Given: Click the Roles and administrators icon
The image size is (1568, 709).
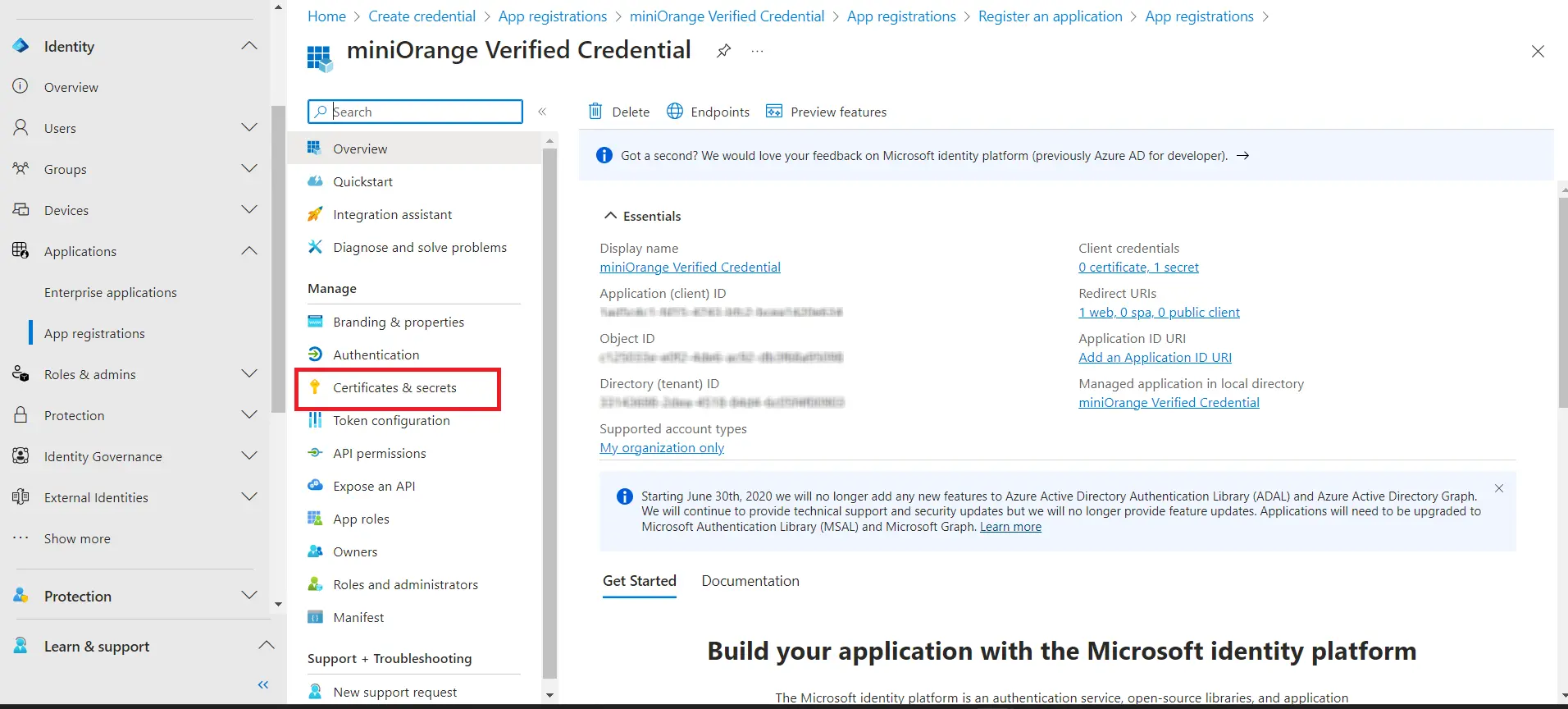Looking at the screenshot, I should coord(315,584).
